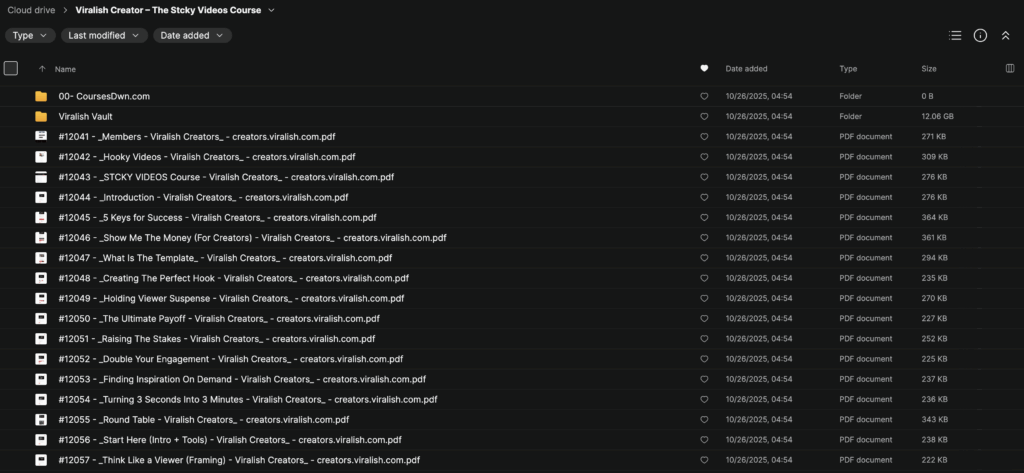Viewport: 1024px width, 473px height.
Task: Sort by Name column header
Action: point(65,69)
